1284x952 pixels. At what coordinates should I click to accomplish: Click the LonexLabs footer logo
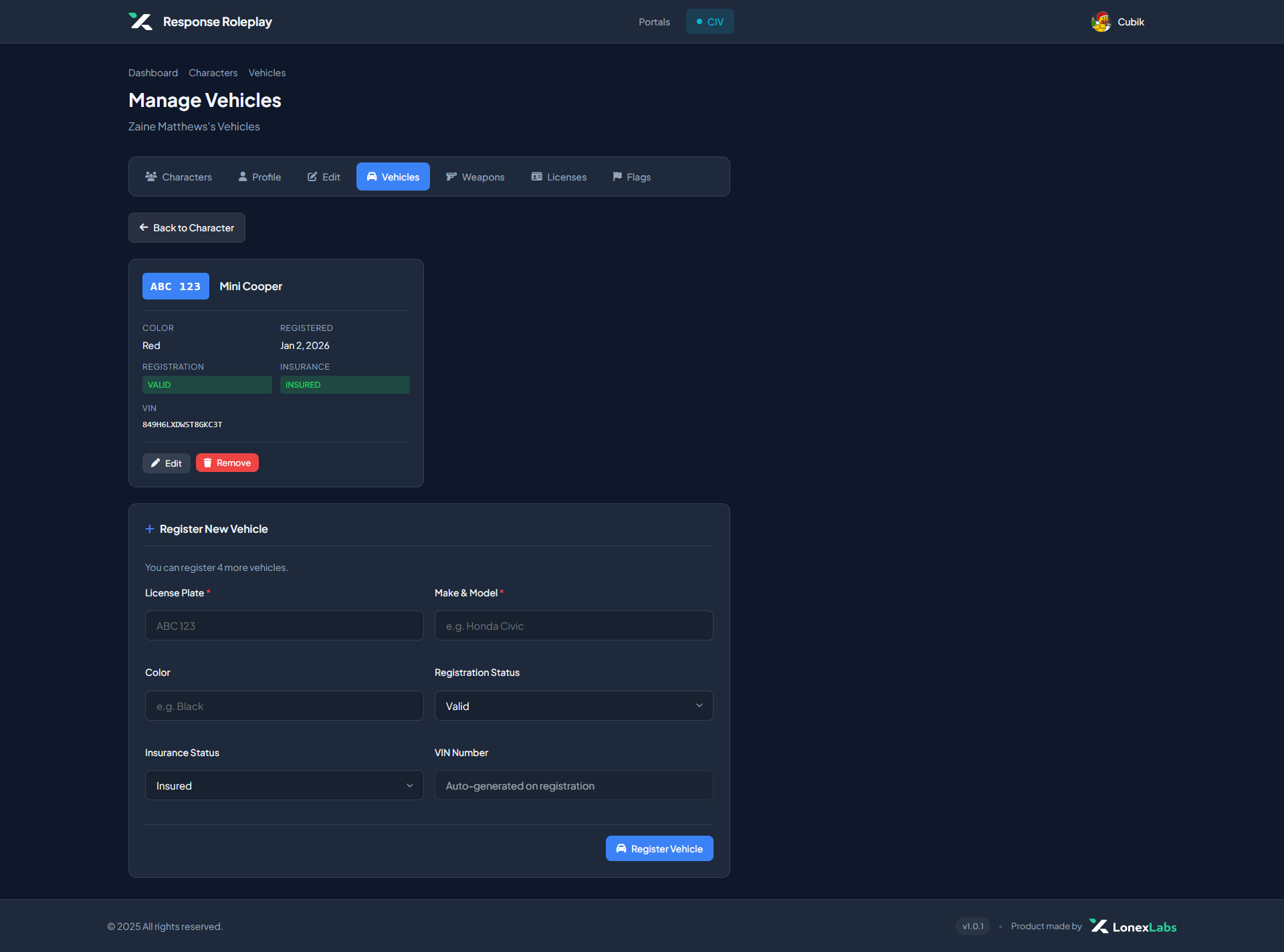tap(1133, 927)
